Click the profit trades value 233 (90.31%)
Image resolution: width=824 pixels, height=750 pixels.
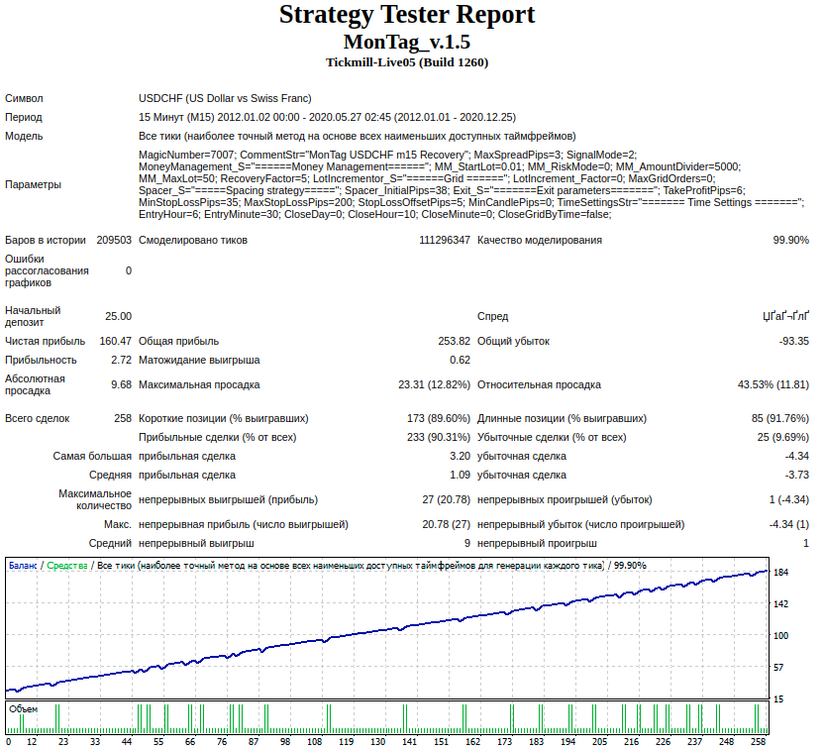(438, 437)
